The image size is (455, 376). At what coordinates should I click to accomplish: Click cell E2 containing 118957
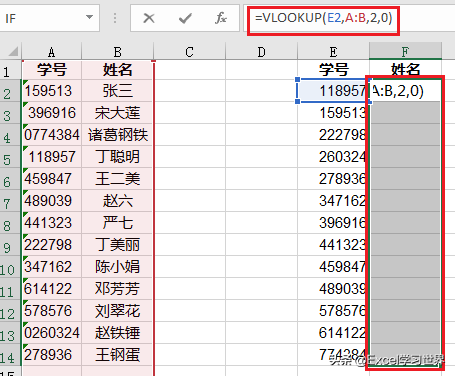tap(333, 91)
